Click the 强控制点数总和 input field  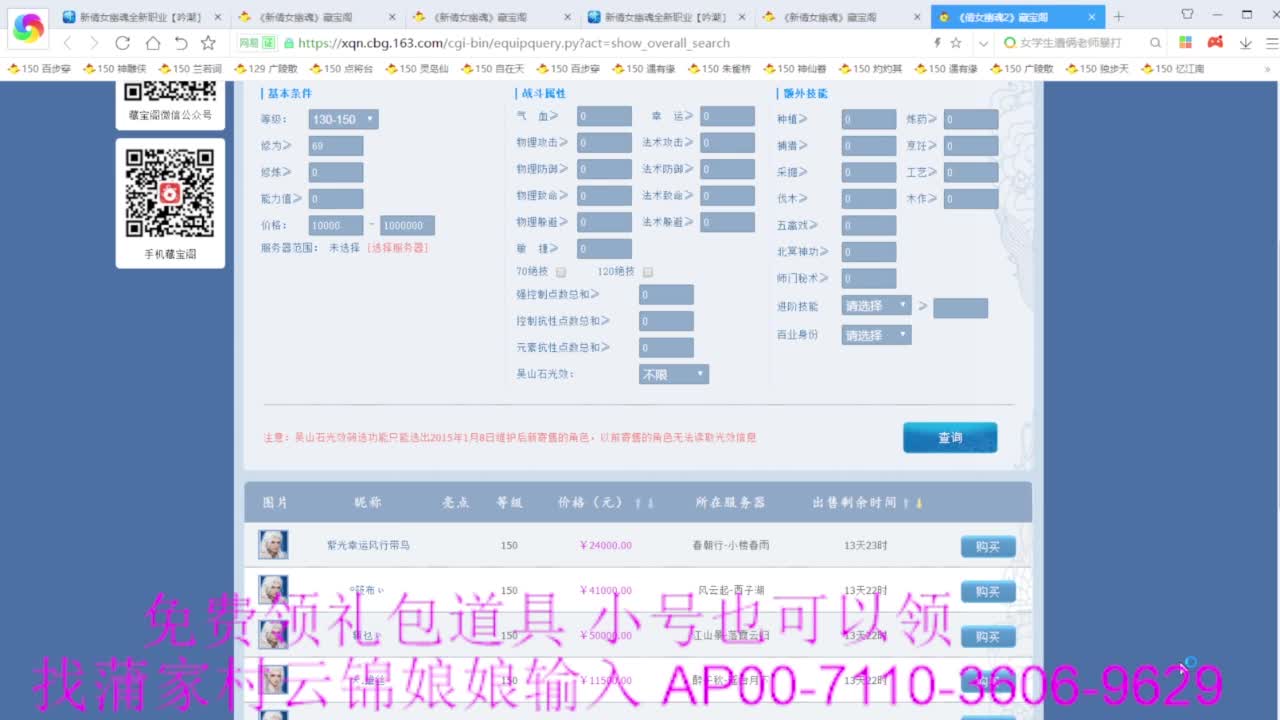click(x=666, y=295)
